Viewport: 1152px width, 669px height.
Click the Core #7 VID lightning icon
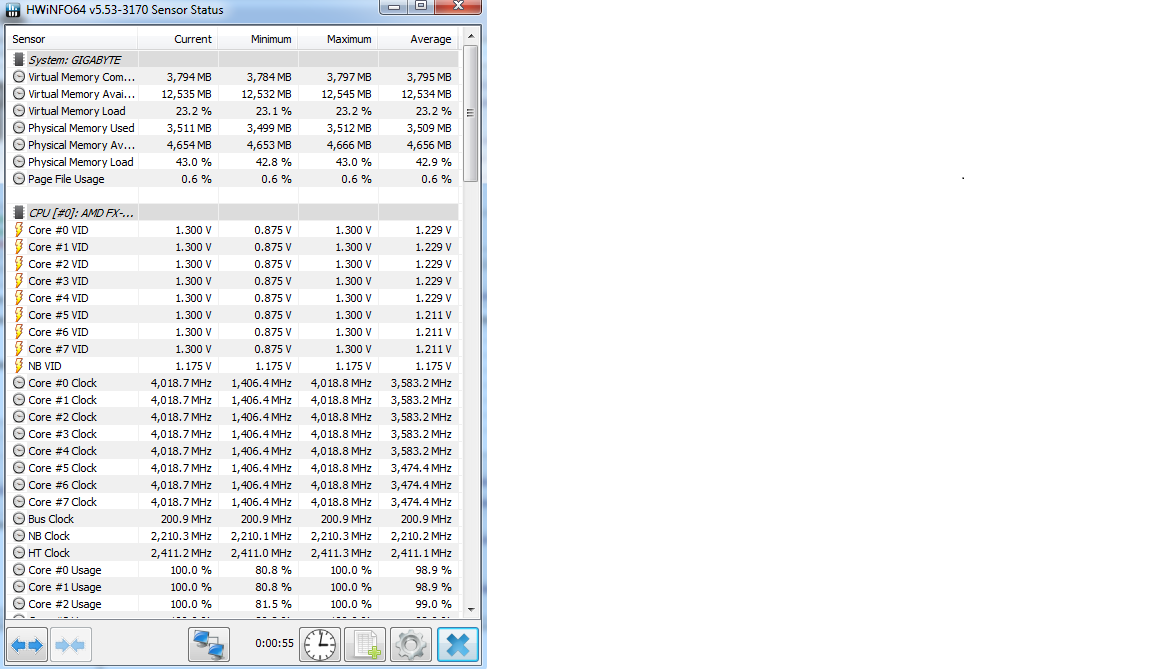[x=19, y=348]
